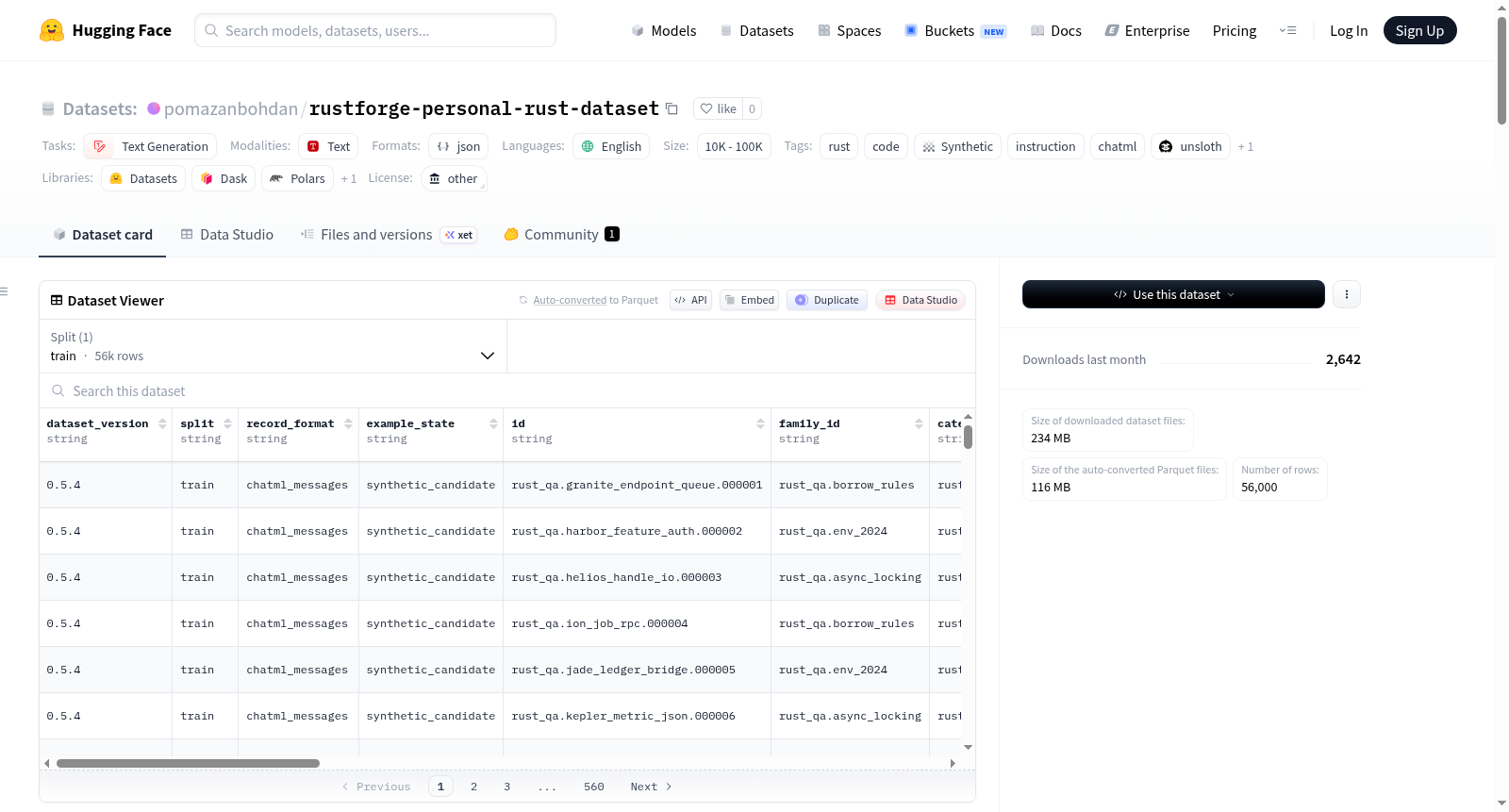The image size is (1509, 812).
Task: Select the Dataset card tab
Action: pyautogui.click(x=103, y=235)
